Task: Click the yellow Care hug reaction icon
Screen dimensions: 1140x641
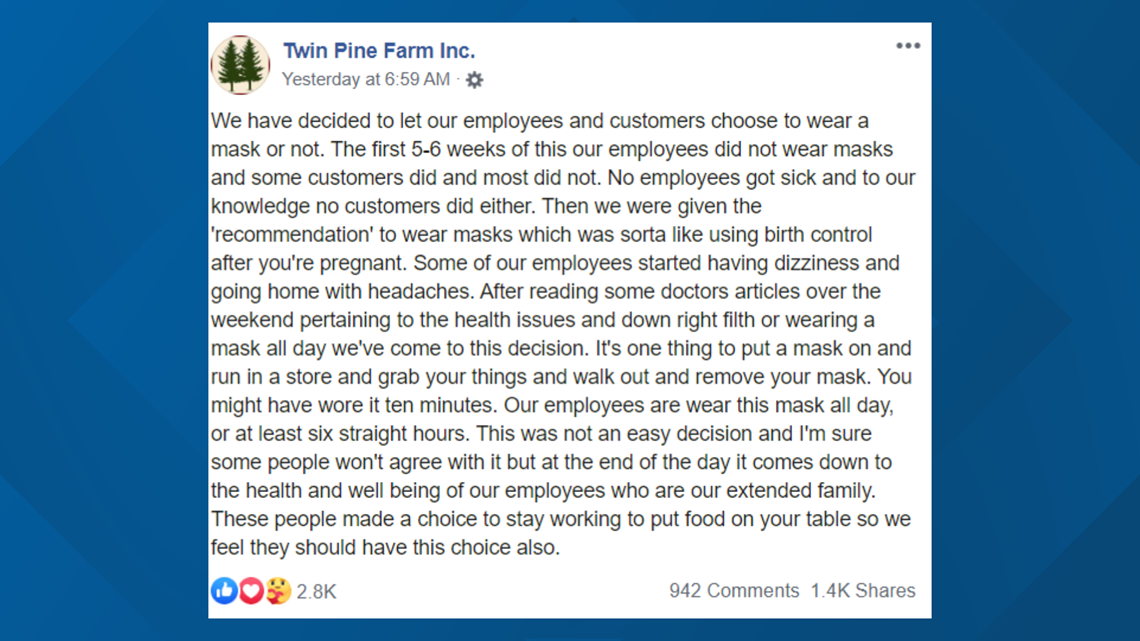Action: tap(278, 591)
